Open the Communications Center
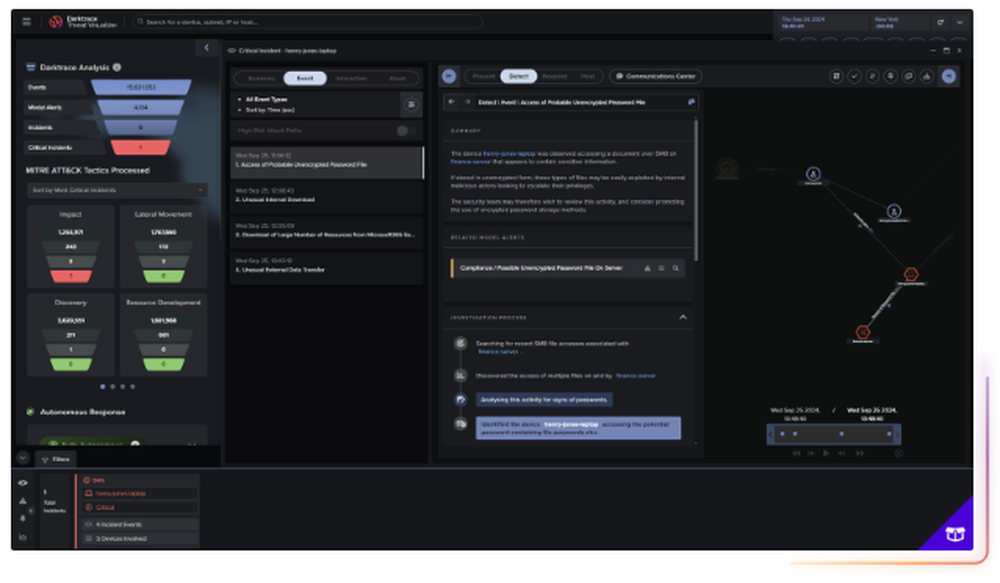Viewport: 1000px width, 583px height. click(x=656, y=76)
